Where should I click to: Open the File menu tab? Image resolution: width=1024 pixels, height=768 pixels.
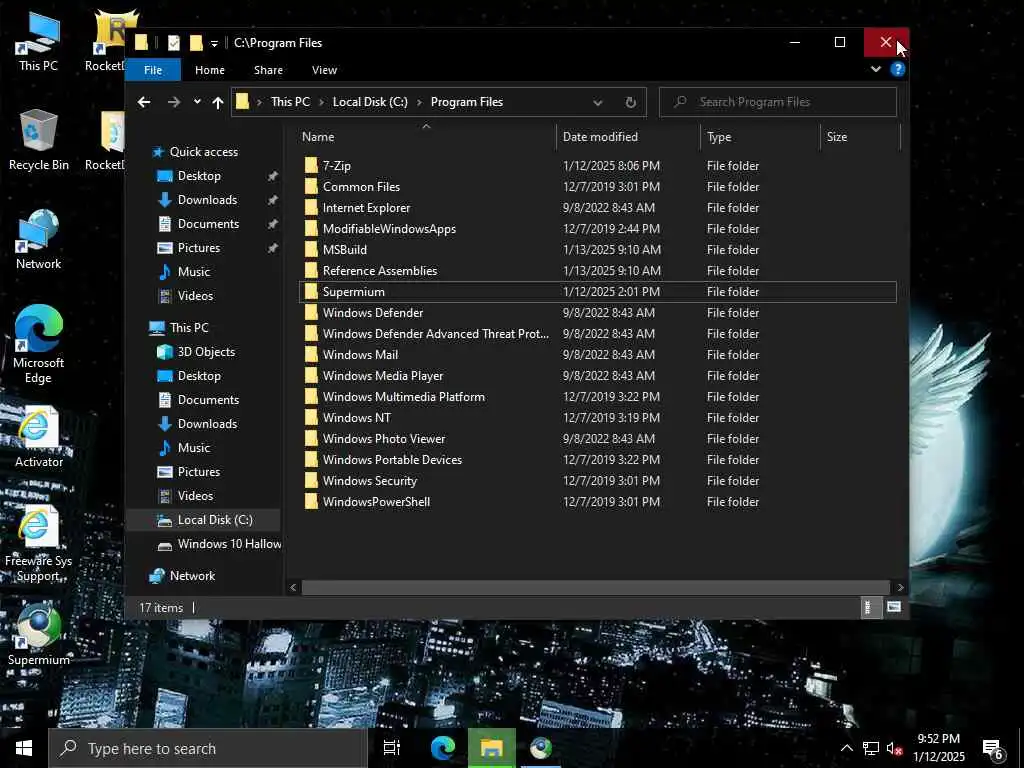tap(153, 70)
